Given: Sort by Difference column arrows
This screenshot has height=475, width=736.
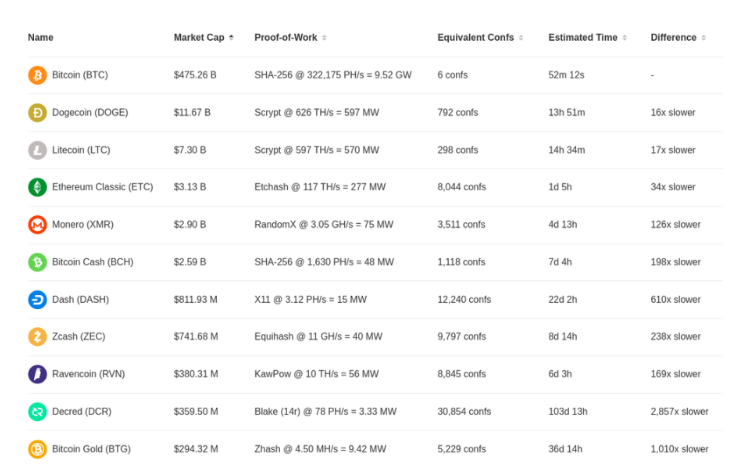Looking at the screenshot, I should [704, 38].
